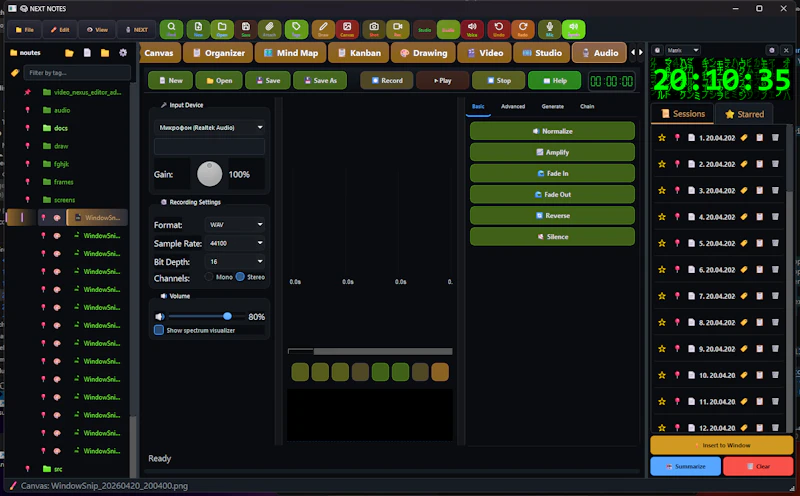Viewport: 800px width, 496px height.
Task: Star session 5 in the Sessions list
Action: (662, 243)
